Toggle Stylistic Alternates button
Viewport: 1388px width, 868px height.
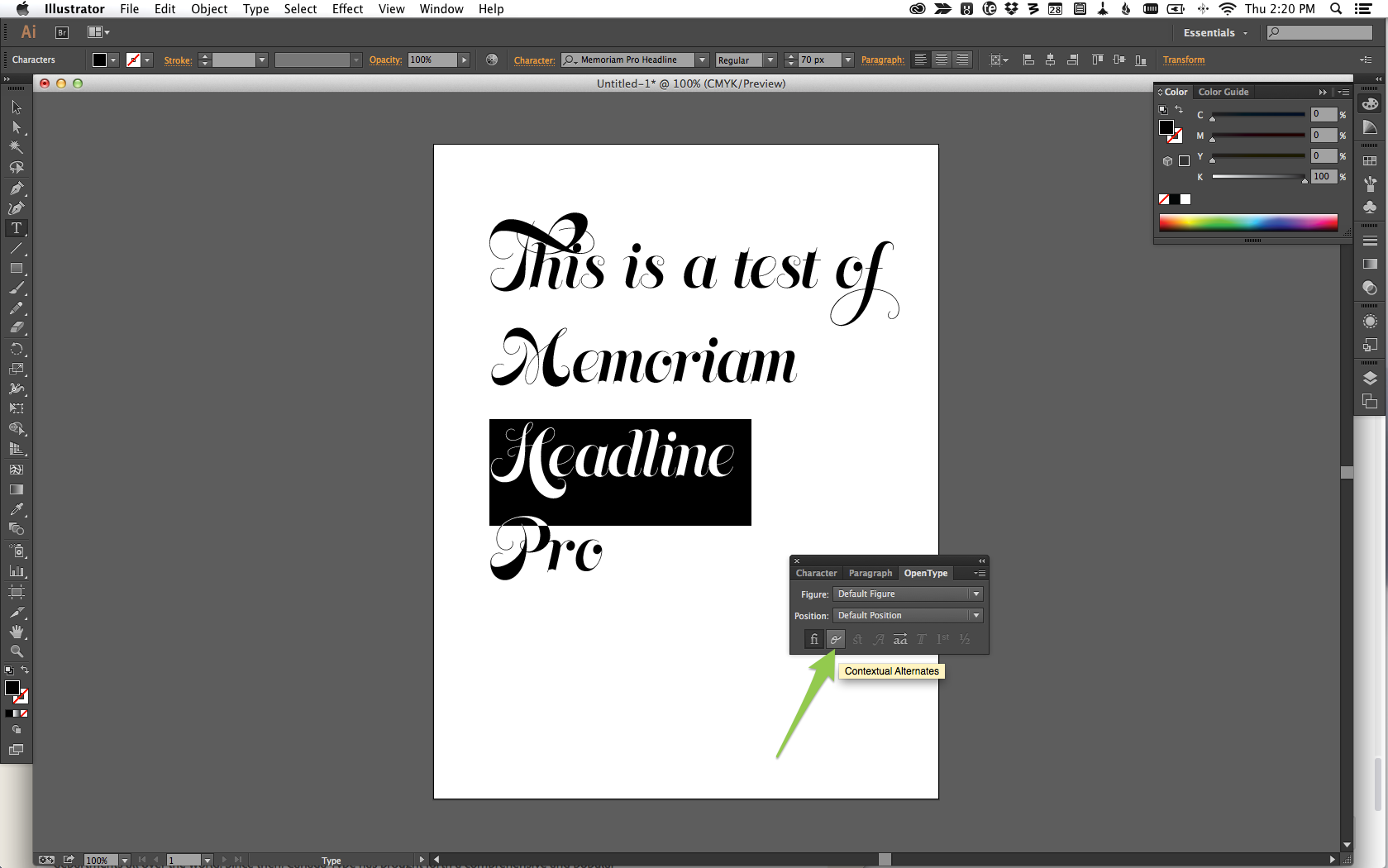(900, 639)
